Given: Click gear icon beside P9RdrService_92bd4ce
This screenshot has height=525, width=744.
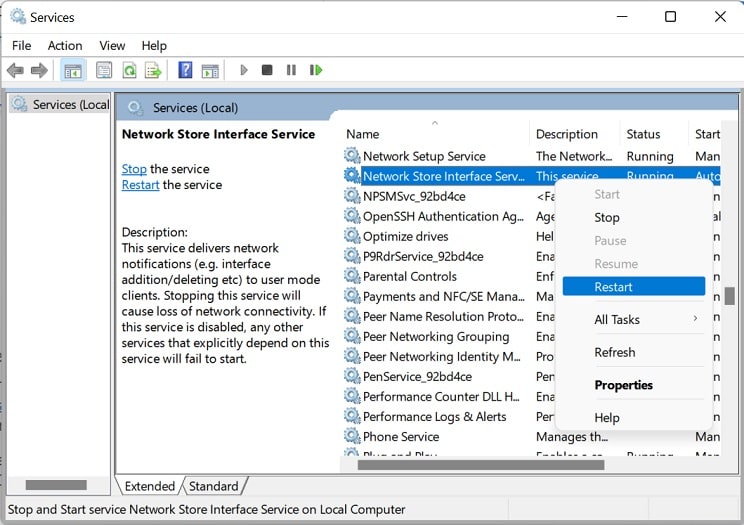Looking at the screenshot, I should [x=352, y=255].
